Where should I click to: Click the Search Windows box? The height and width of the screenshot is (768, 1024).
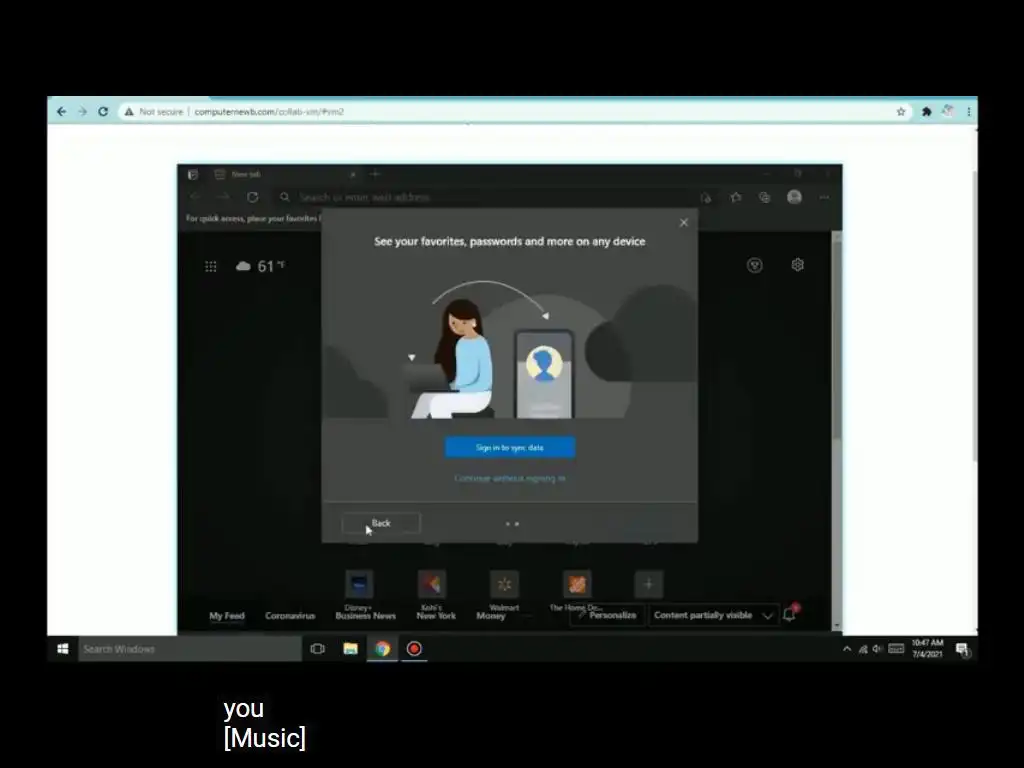189,648
